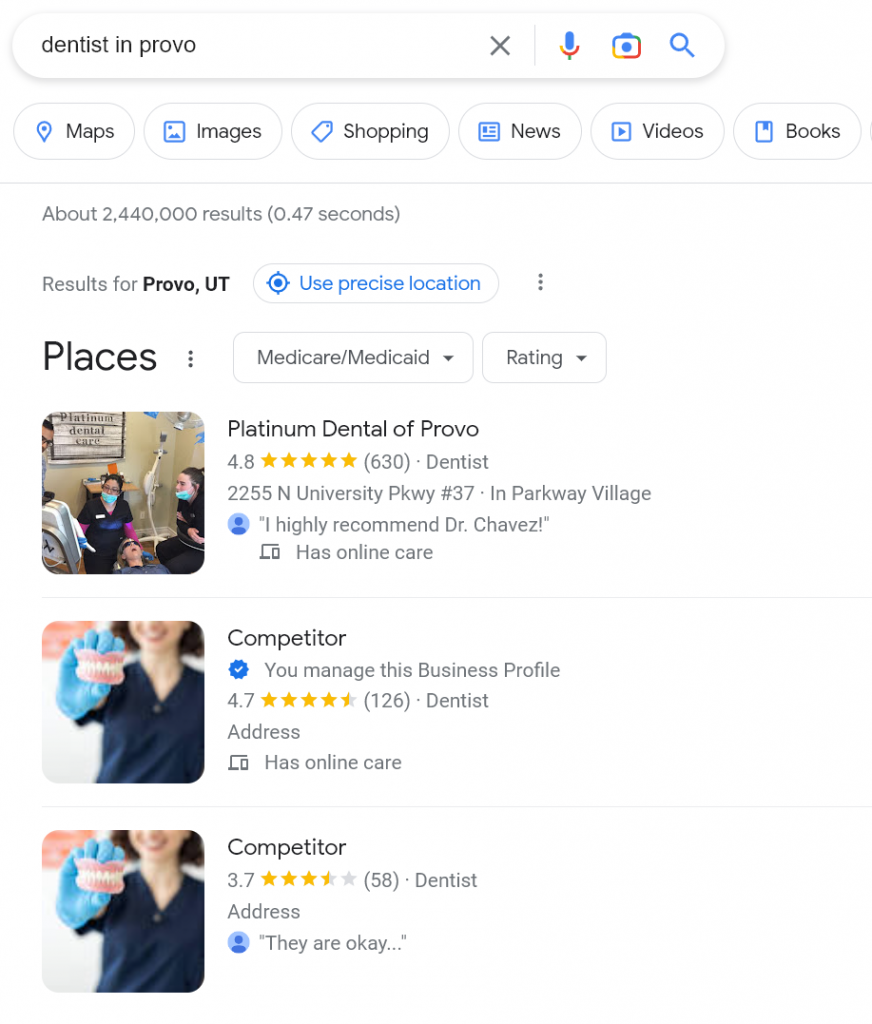Click the thumbnail of the 3.7 rated Competitor
The width and height of the screenshot is (872, 1024).
pos(123,911)
